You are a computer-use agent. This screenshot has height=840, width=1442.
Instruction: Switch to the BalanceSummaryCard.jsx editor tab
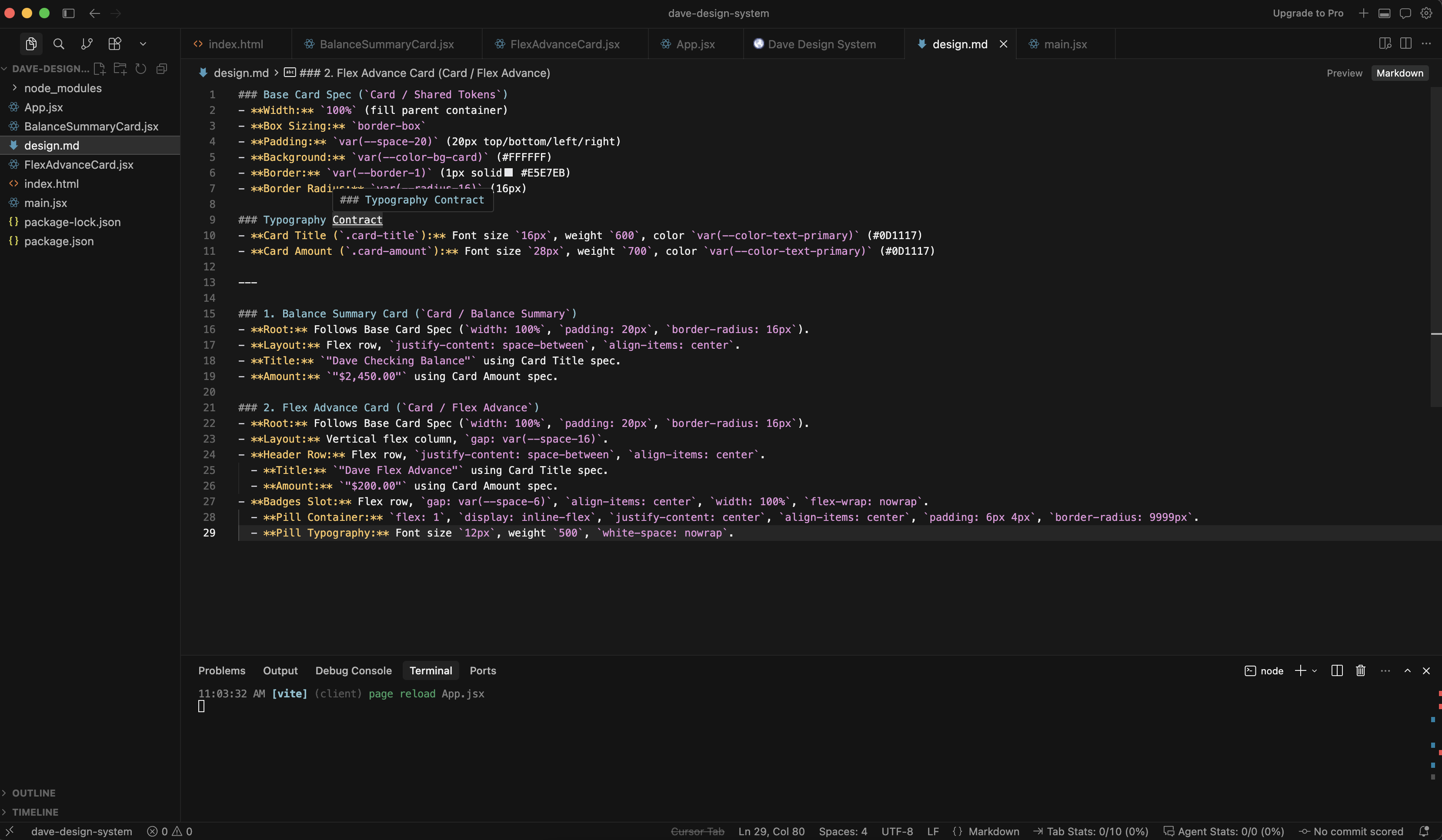[x=386, y=44]
